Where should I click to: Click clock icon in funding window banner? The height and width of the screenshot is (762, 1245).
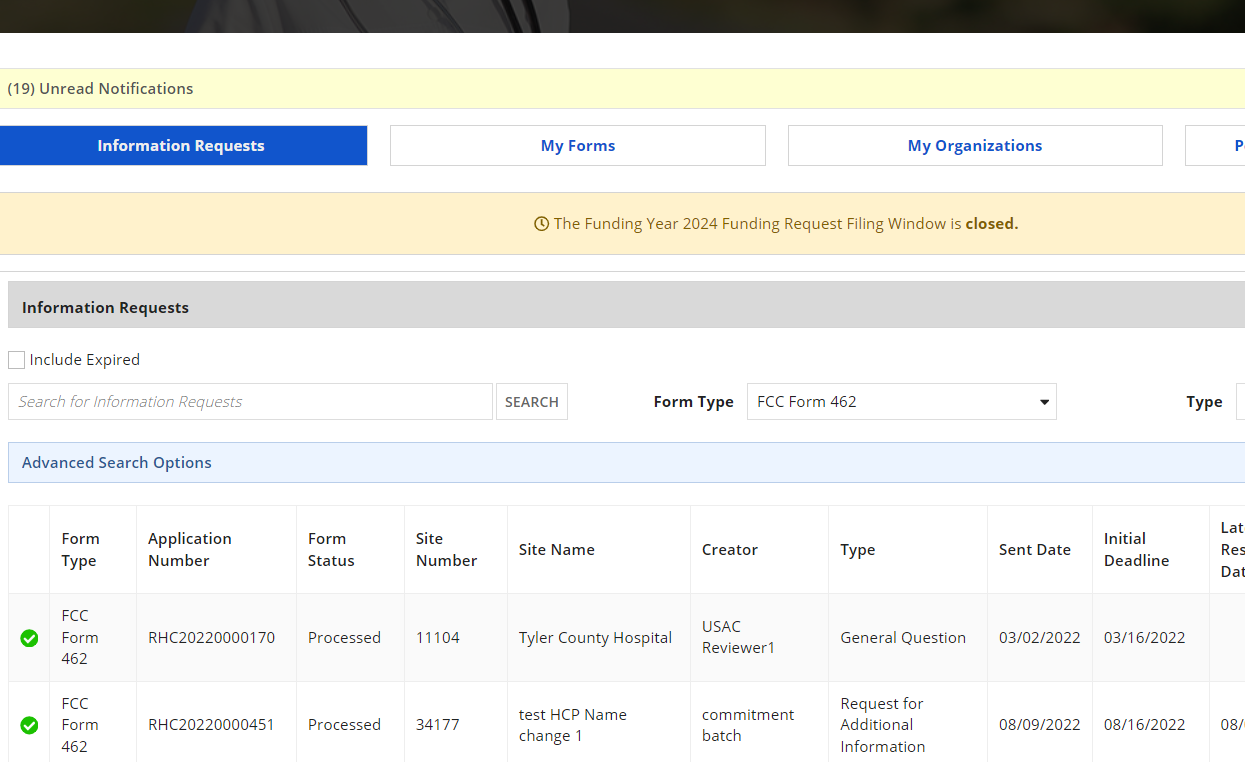click(542, 224)
